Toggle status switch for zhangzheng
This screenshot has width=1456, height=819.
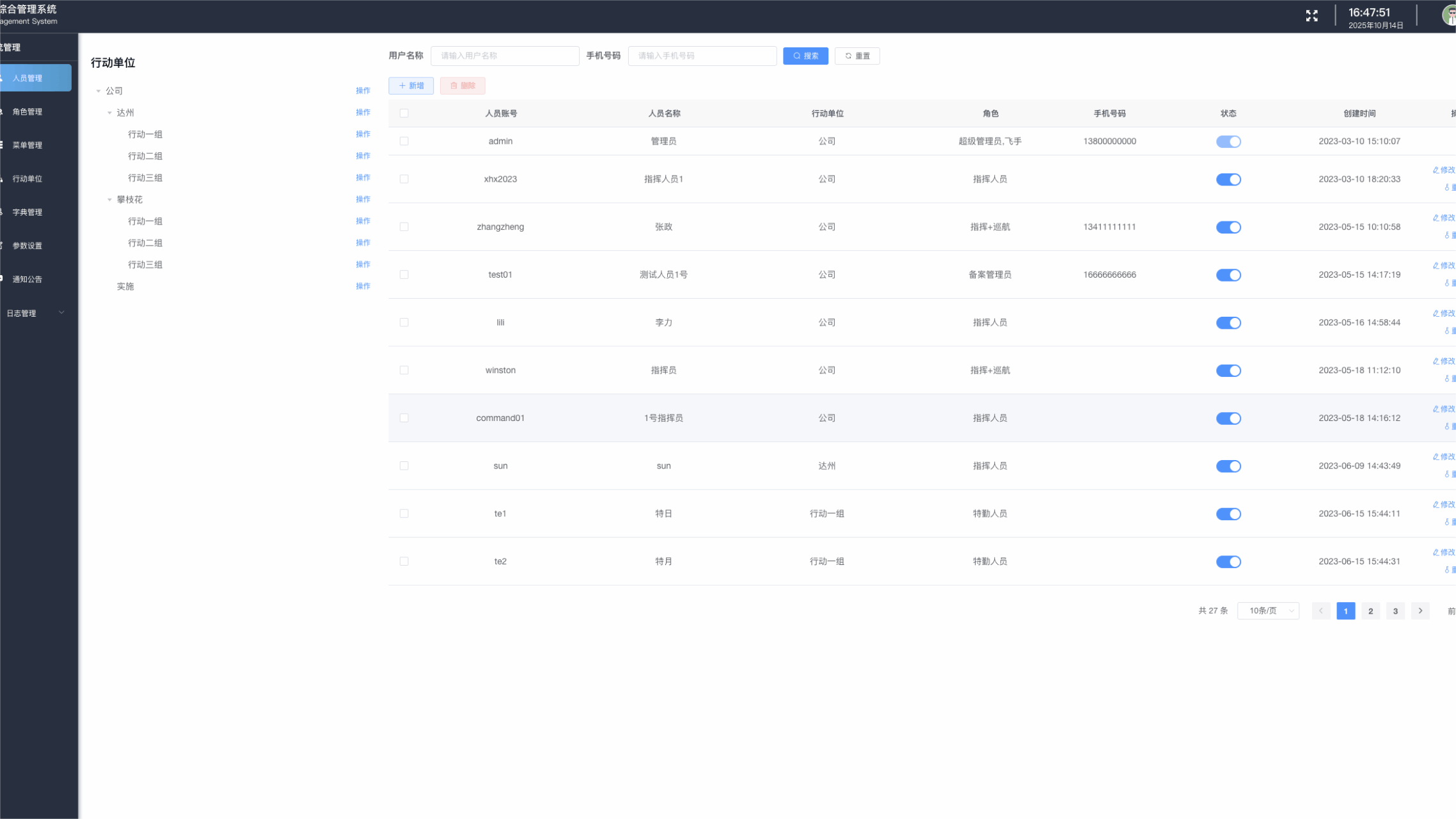pyautogui.click(x=1228, y=227)
